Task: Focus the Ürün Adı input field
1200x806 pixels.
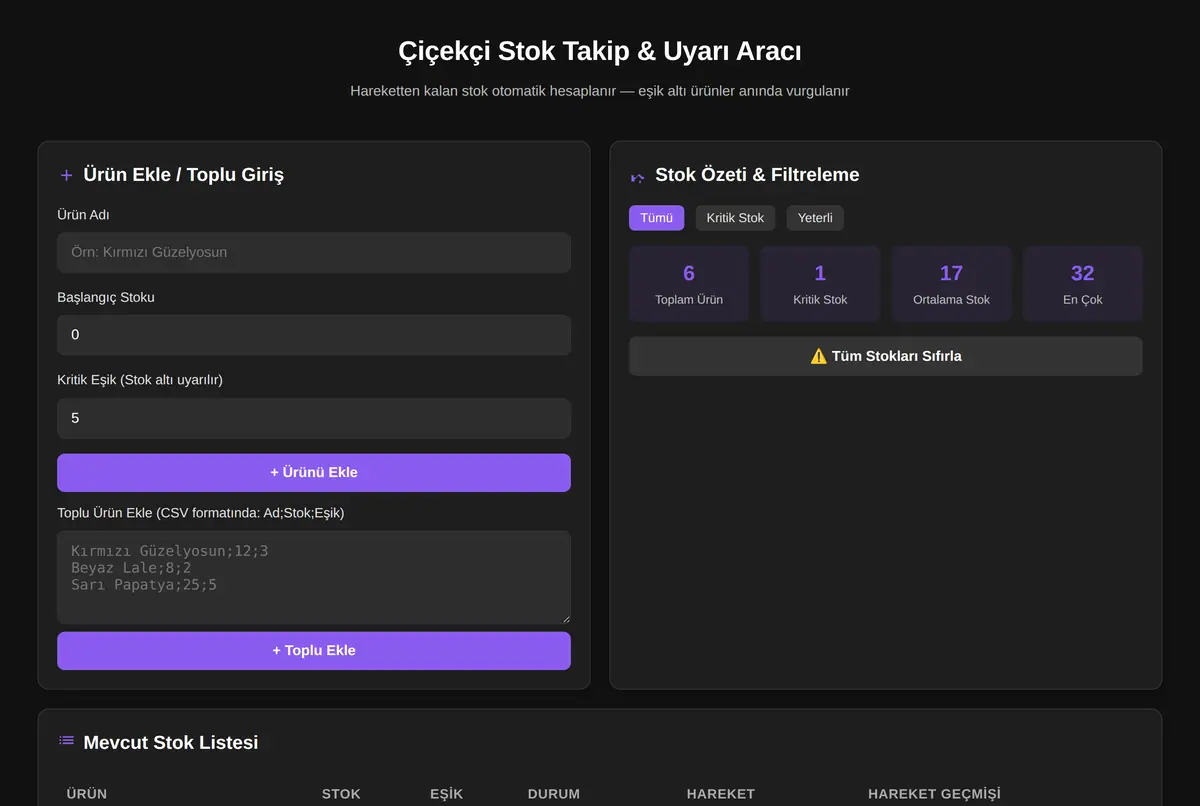Action: 314,253
